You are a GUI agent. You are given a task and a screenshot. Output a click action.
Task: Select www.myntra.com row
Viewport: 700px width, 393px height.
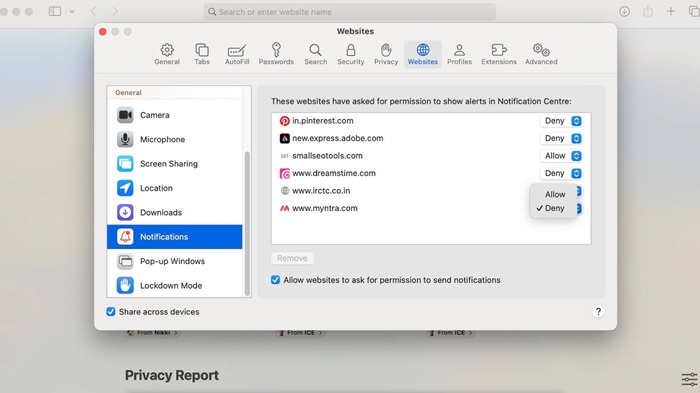[431, 208]
